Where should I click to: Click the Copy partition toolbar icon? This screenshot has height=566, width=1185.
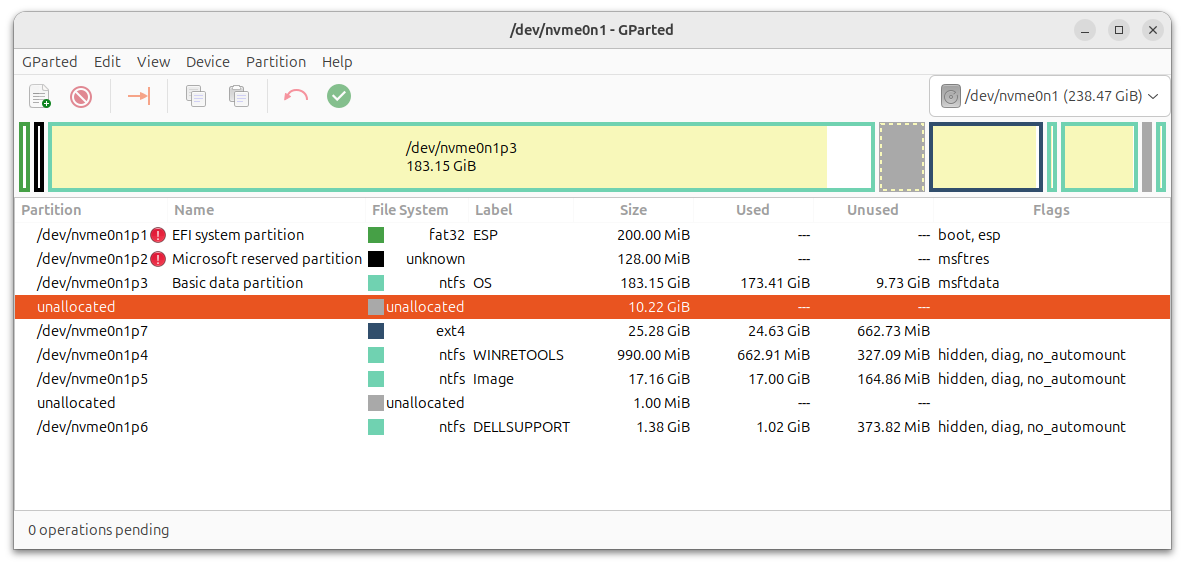click(x=196, y=96)
